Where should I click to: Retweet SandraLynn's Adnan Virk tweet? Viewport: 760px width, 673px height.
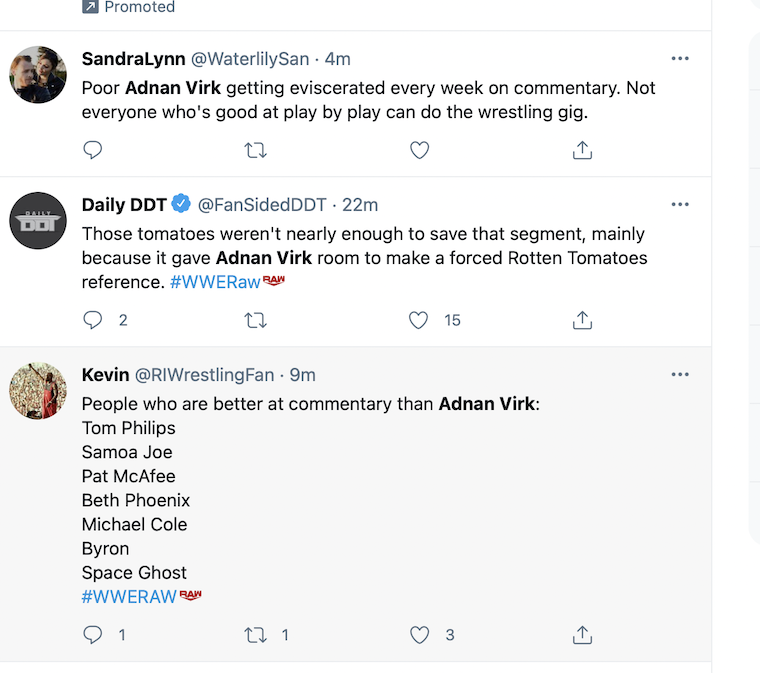[x=256, y=150]
